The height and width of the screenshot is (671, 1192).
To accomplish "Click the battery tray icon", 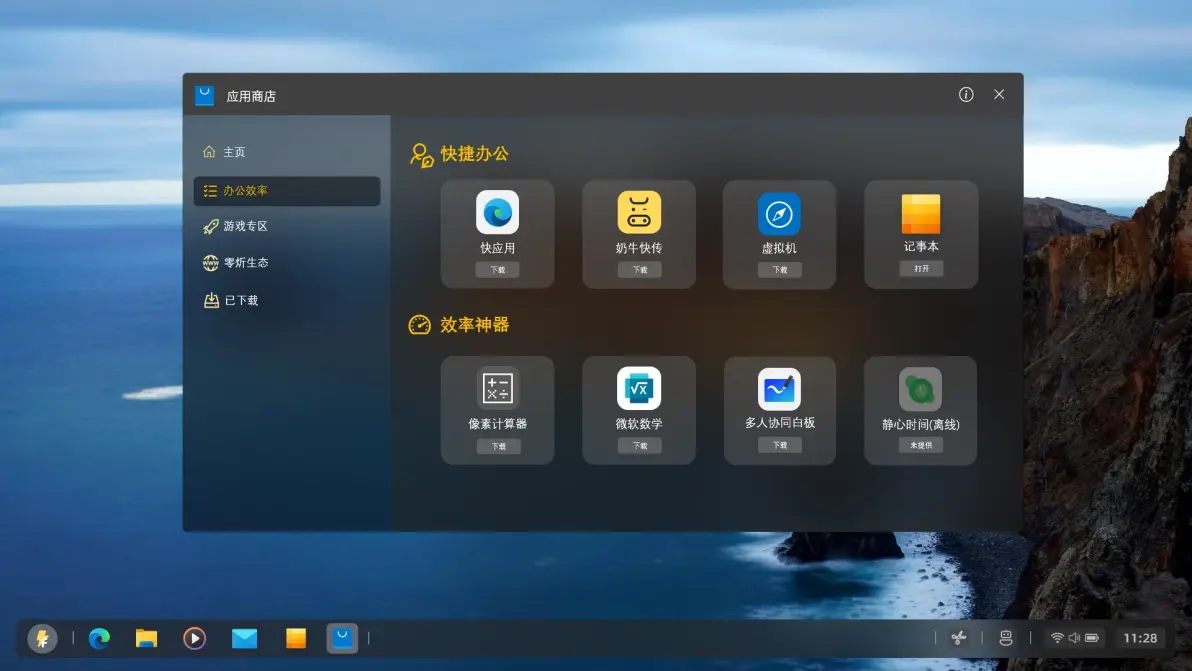I will (x=1092, y=638).
